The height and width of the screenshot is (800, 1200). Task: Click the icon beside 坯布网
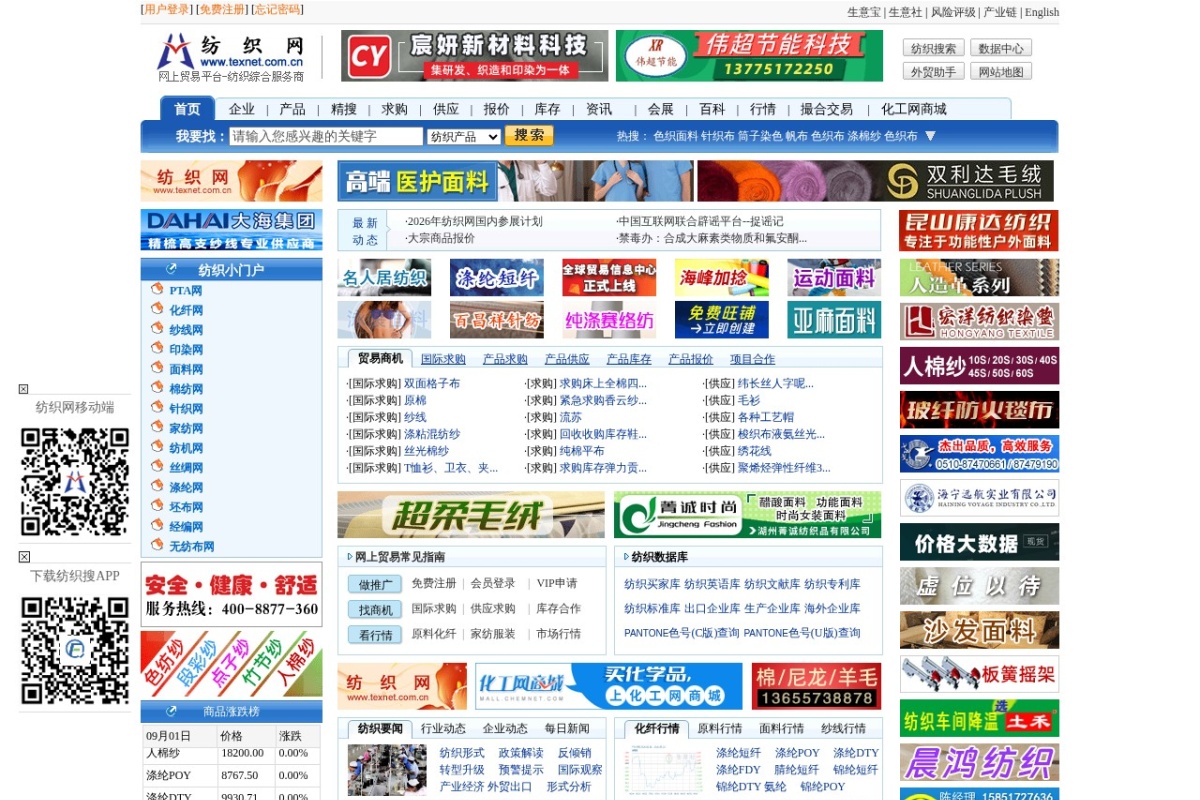[157, 506]
